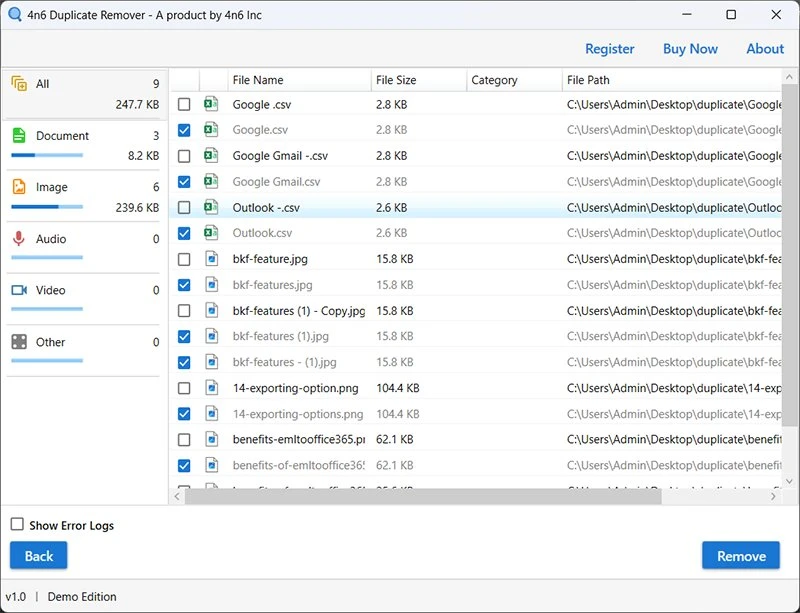
Task: Click the green Document category icon
Action: 18,136
